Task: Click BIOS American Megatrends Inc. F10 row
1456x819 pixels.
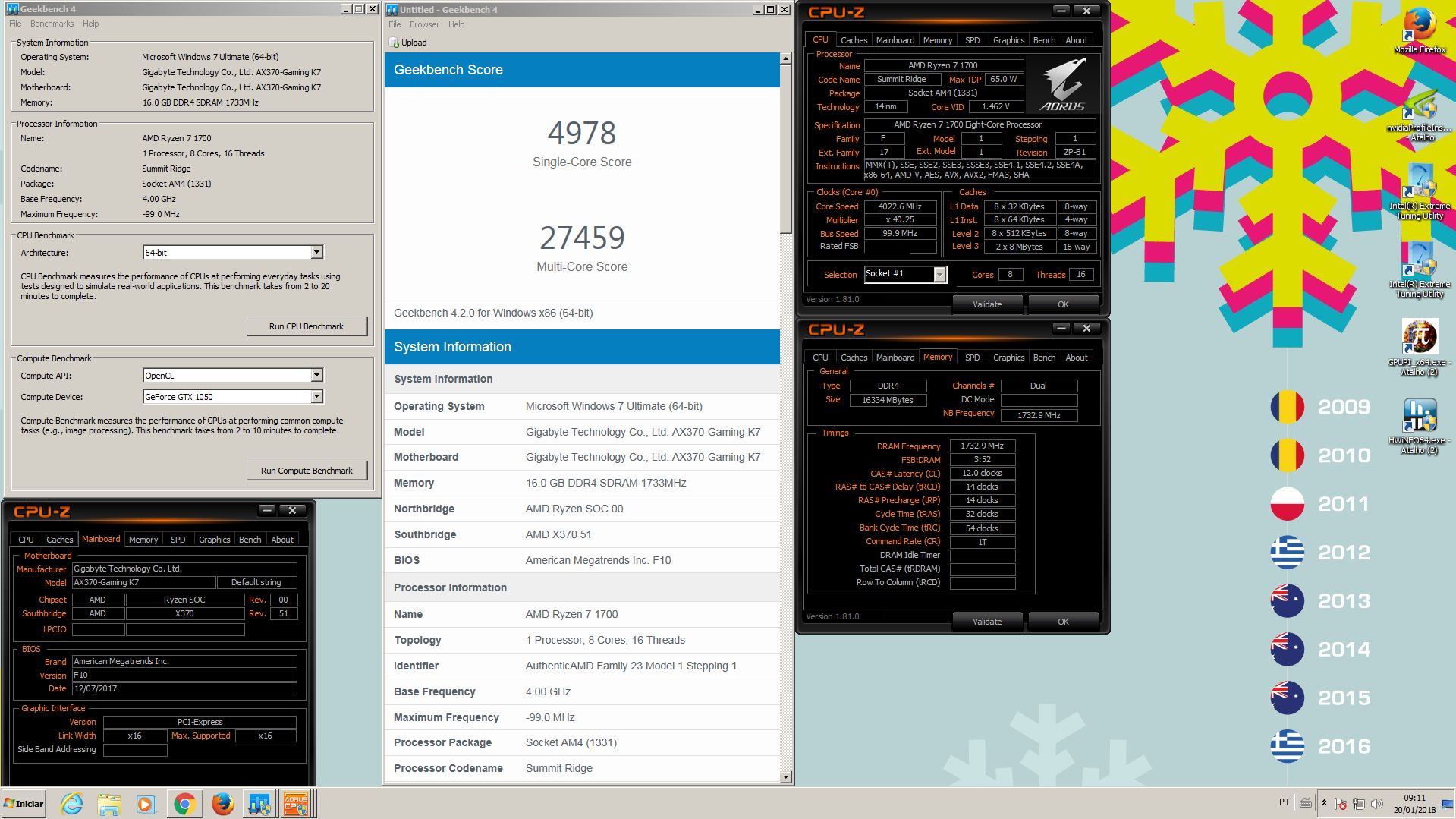Action: pos(582,560)
